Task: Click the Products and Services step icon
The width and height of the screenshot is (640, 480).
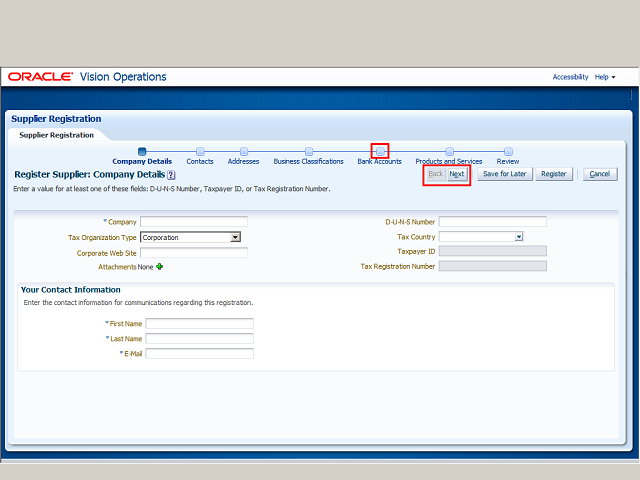Action: pyautogui.click(x=449, y=151)
